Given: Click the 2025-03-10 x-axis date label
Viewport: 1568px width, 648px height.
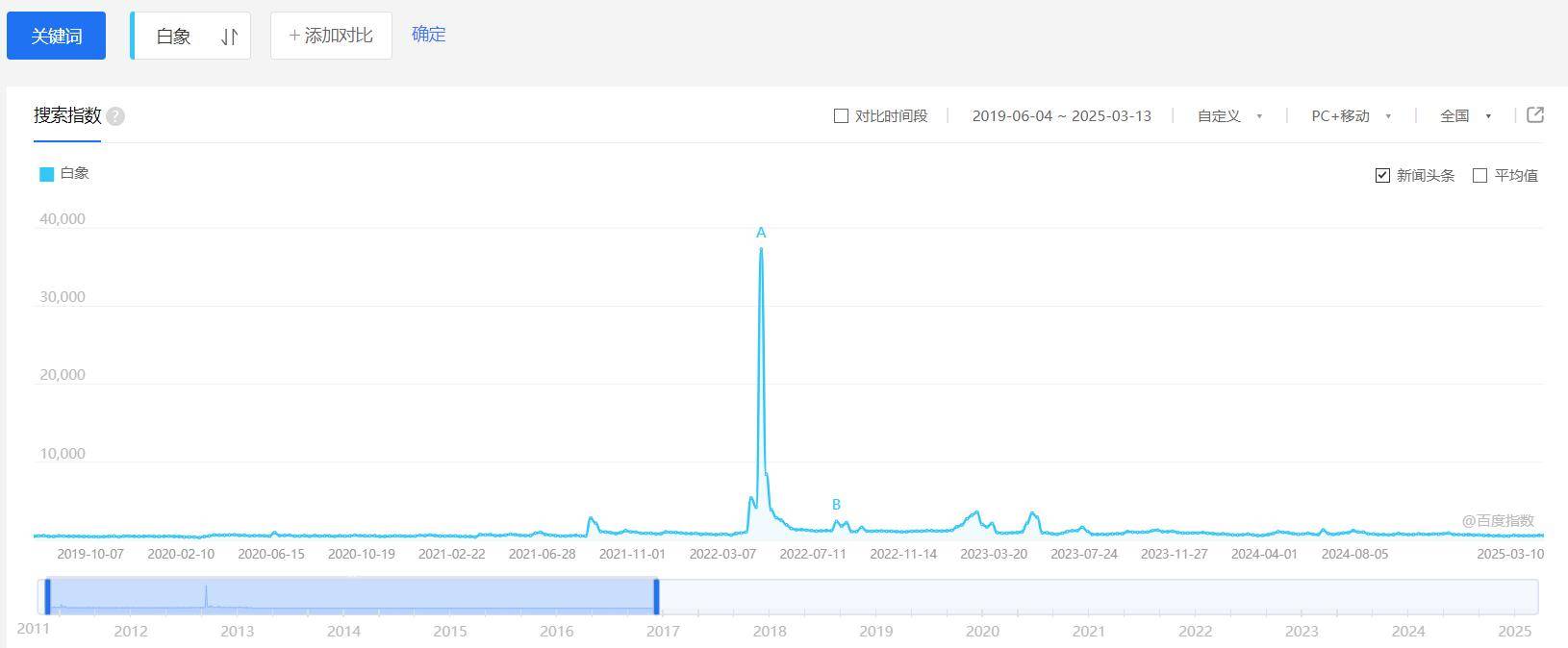Looking at the screenshot, I should click(x=1510, y=554).
